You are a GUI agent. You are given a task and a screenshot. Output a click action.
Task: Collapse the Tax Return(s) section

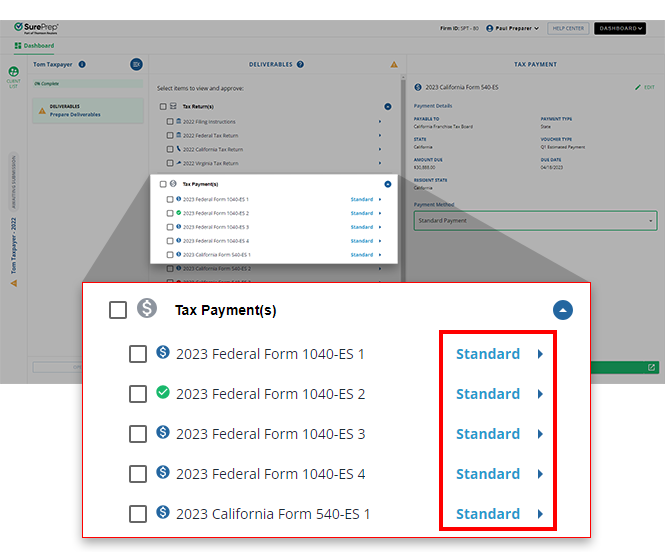click(387, 106)
